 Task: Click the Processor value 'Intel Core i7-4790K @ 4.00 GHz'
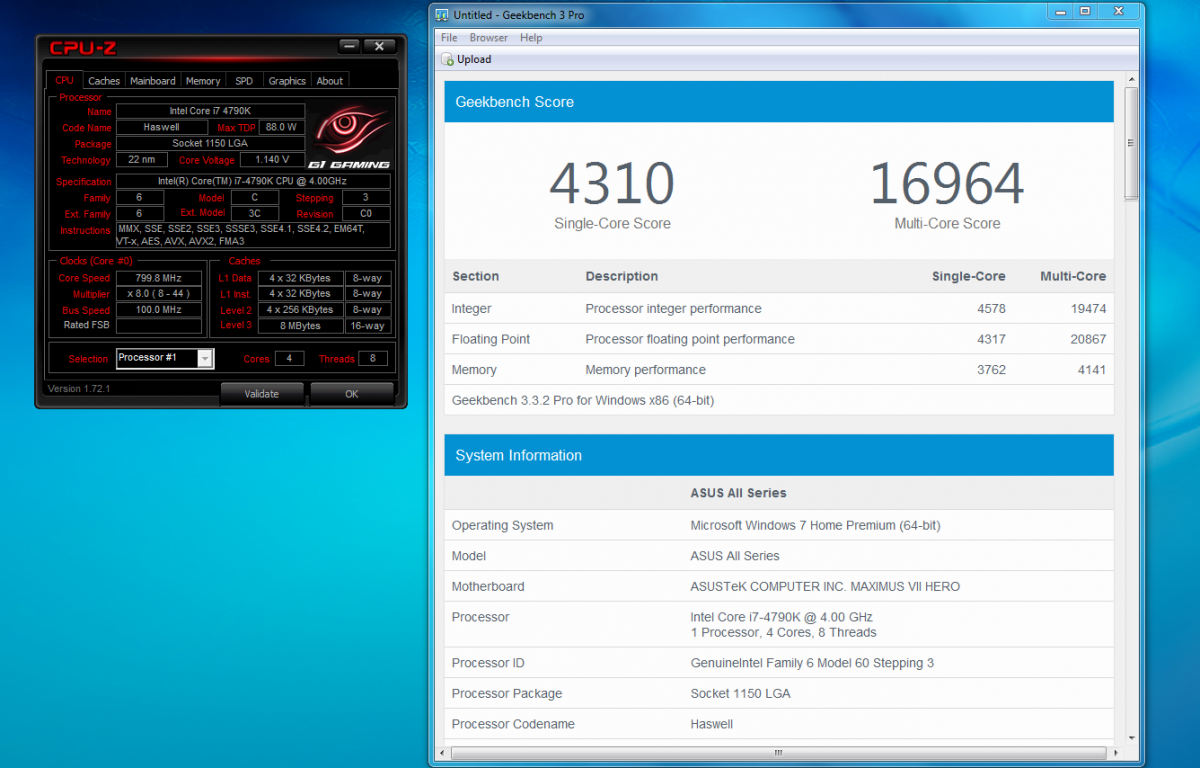(x=782, y=617)
